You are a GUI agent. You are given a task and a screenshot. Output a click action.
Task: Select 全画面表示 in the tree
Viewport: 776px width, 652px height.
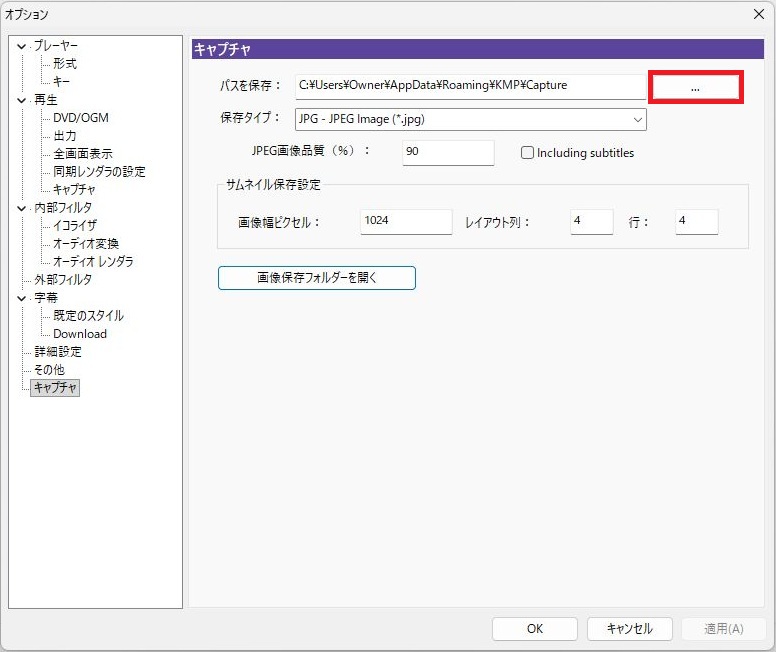[x=82, y=154]
